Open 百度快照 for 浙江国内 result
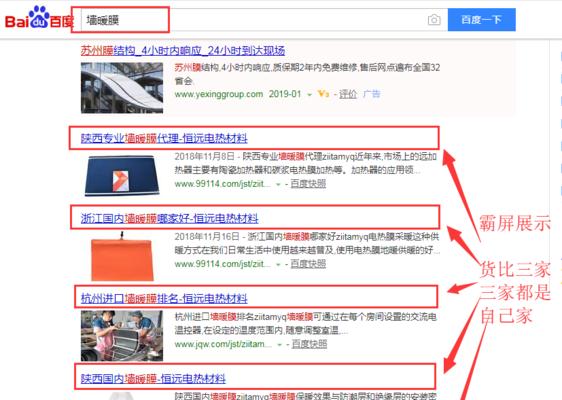The width and height of the screenshot is (562, 400). [308, 264]
